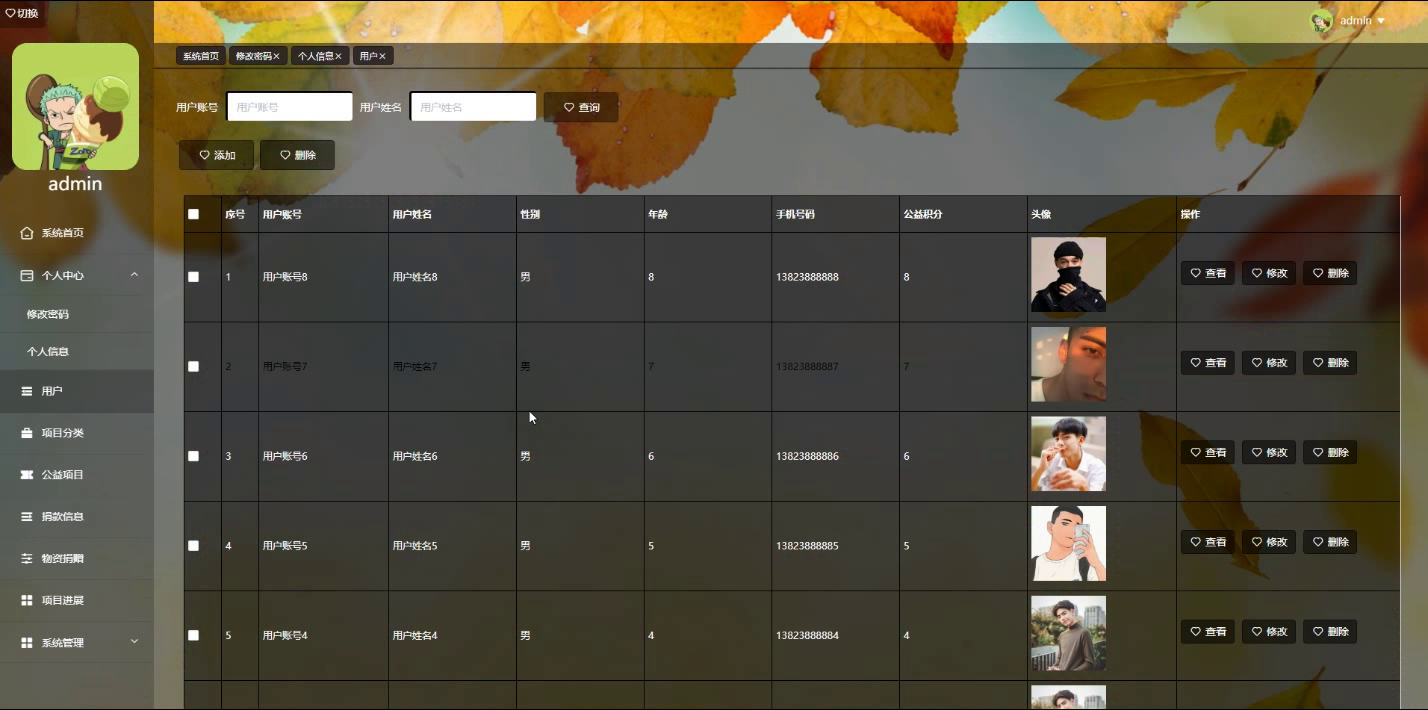Open 公益项目 in the sidebar menu
This screenshot has width=1428, height=710.
(x=77, y=475)
